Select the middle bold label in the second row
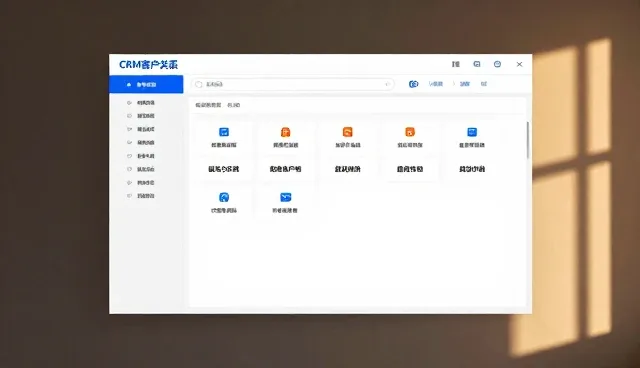Screen dimensions: 640x368 click(x=348, y=169)
